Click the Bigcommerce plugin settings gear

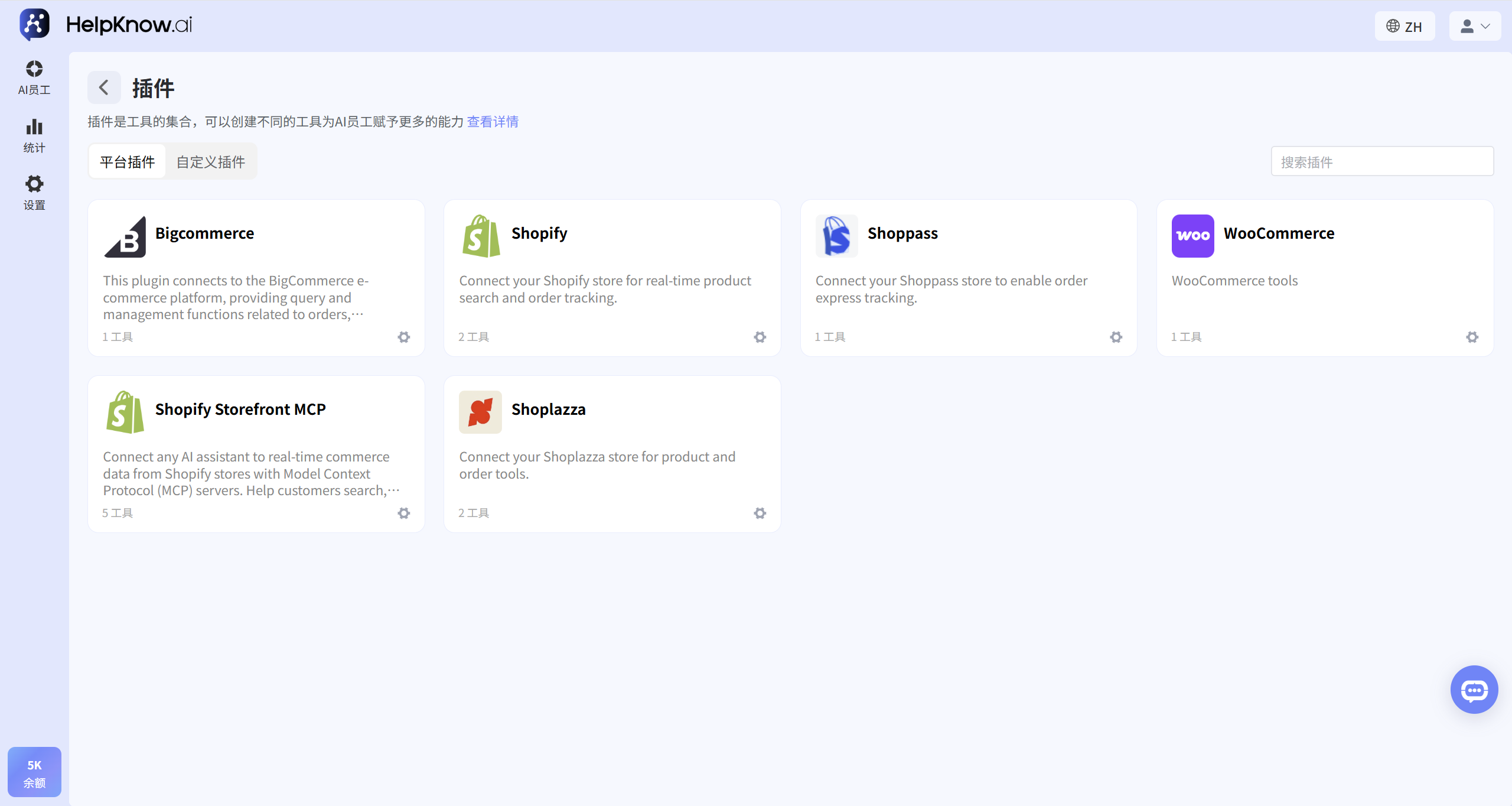pyautogui.click(x=404, y=337)
